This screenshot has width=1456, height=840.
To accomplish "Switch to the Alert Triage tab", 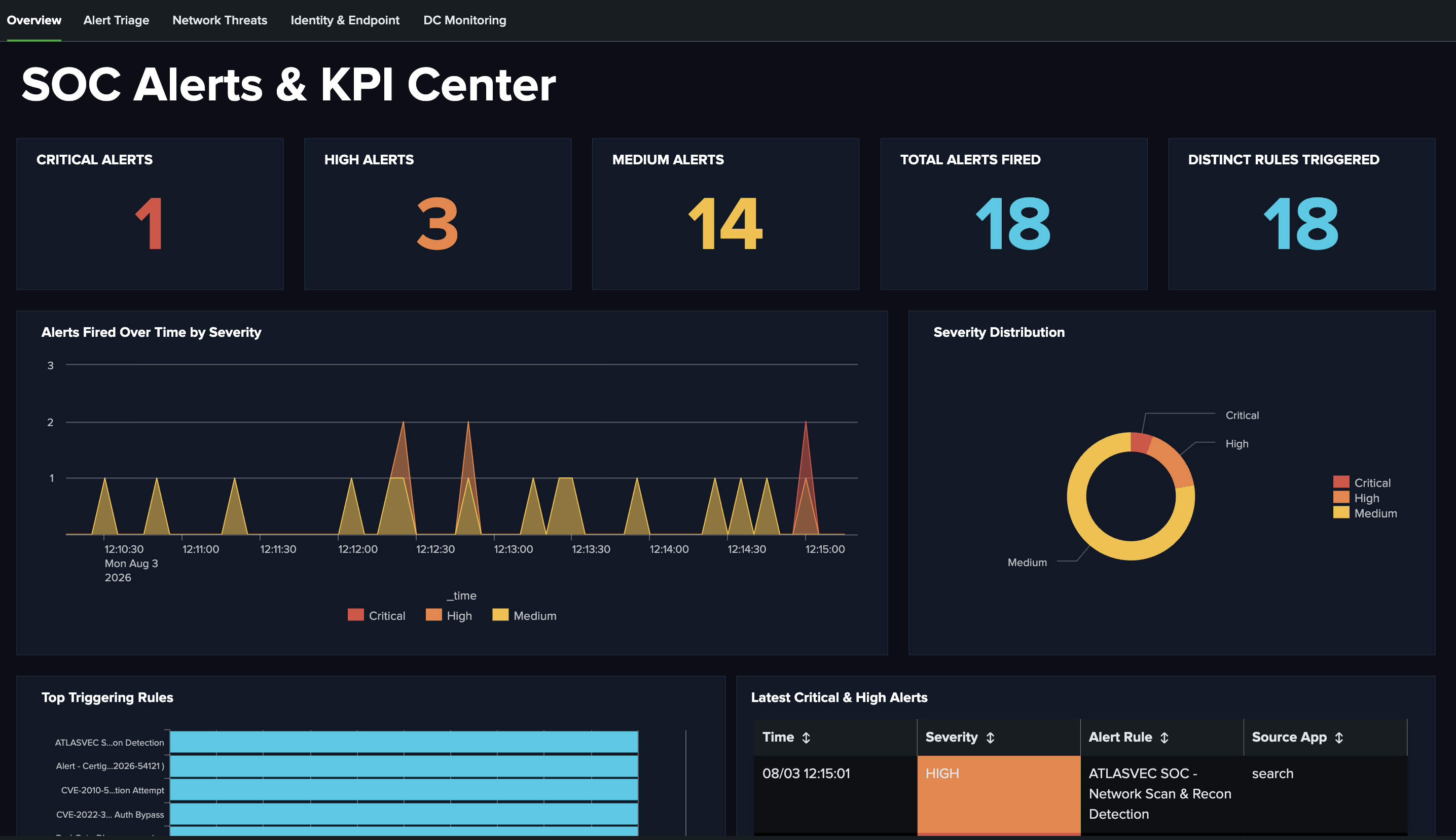I will click(x=116, y=20).
